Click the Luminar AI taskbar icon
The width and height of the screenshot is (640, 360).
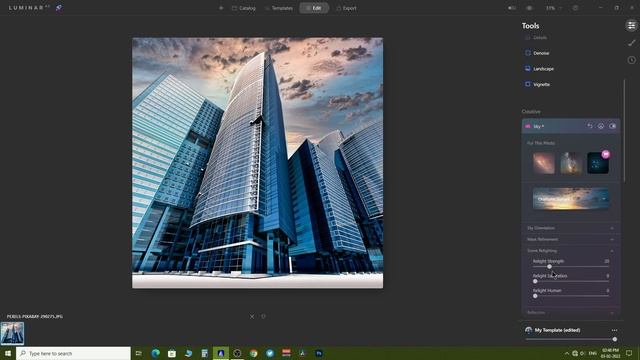pos(221,353)
